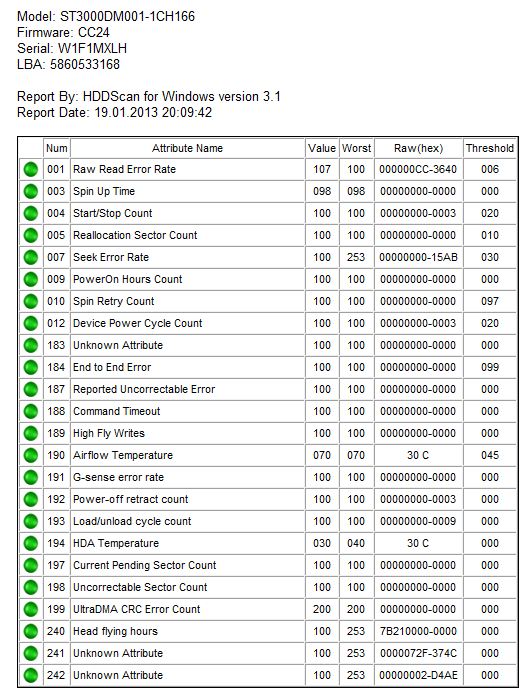Click raw value 0000072F-374C in row 241
Image resolution: width=529 pixels, height=697 pixels.
coord(418,653)
